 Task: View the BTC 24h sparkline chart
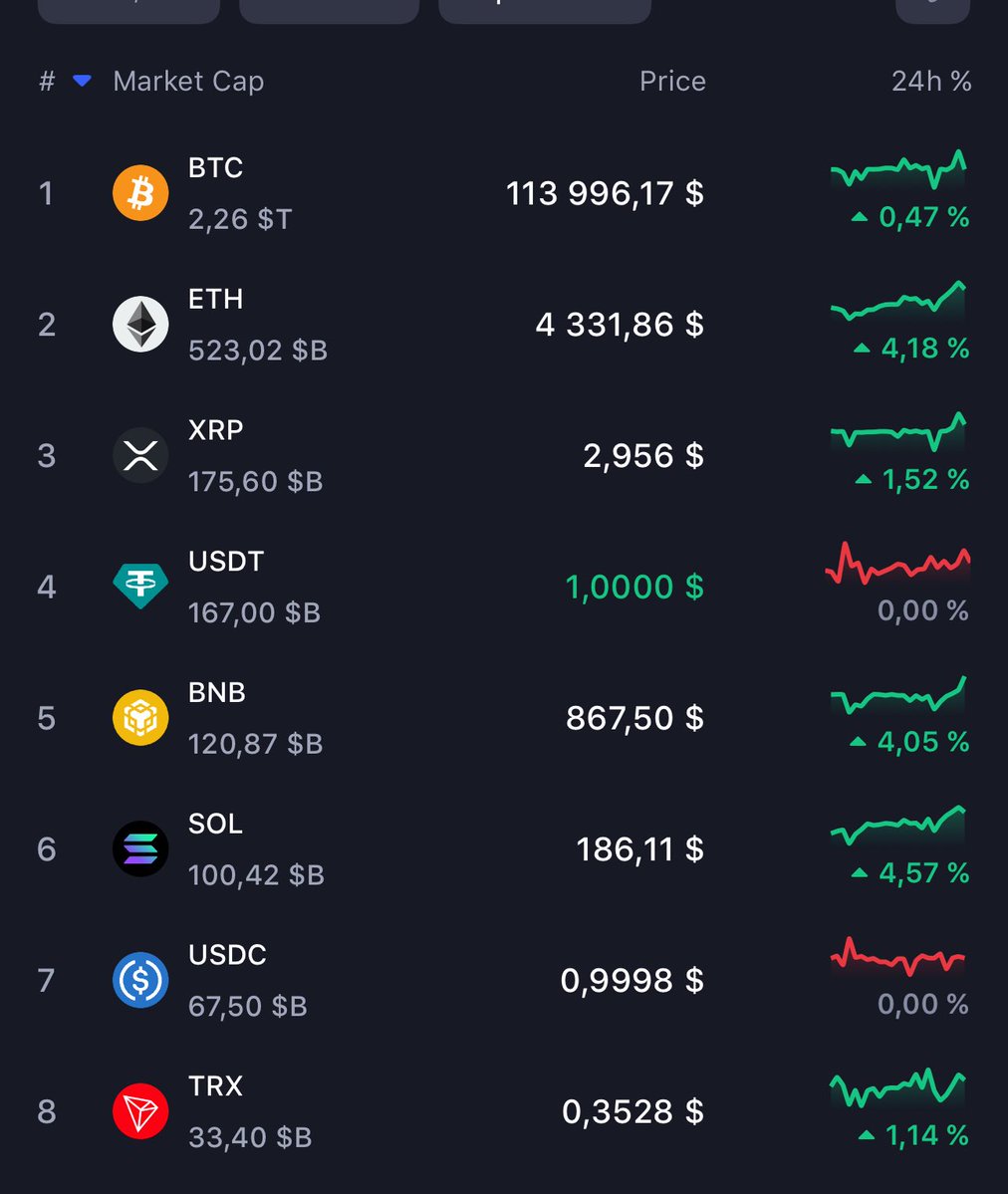point(898,169)
